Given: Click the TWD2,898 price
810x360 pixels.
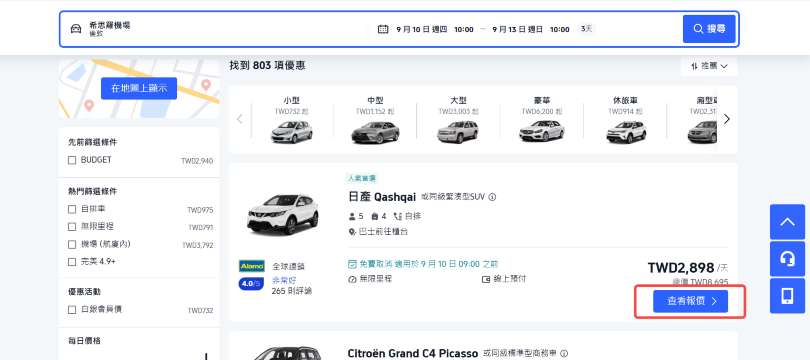Looking at the screenshot, I should click(x=681, y=268).
